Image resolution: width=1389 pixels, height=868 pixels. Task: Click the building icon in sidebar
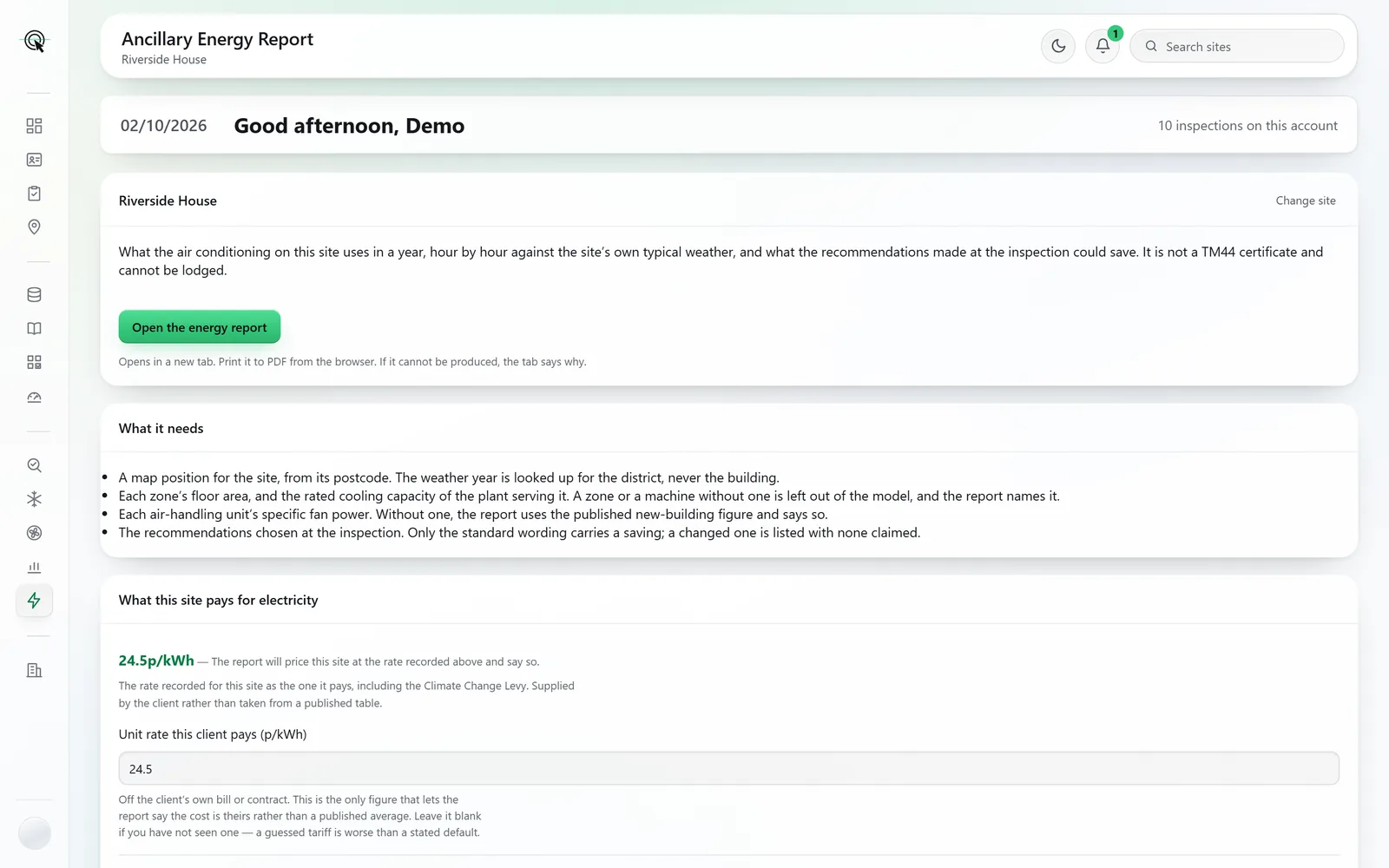tap(34, 670)
